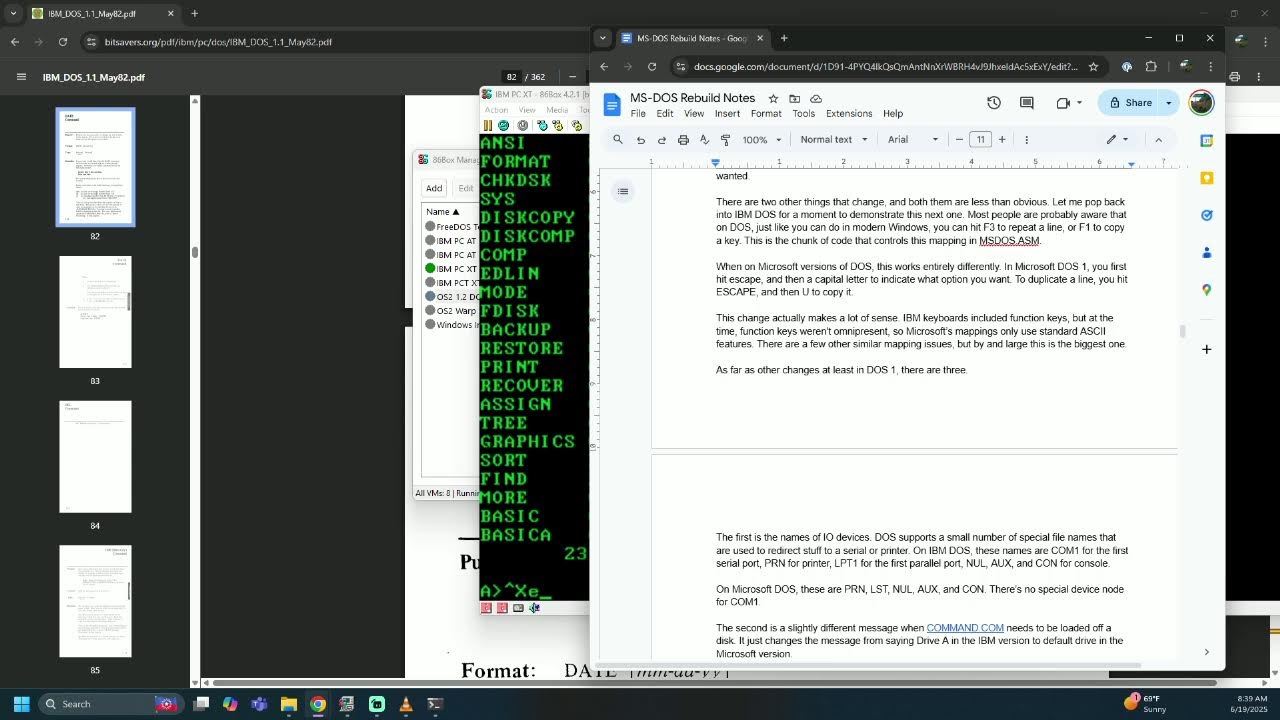Open the comments panel in Docs
The width and height of the screenshot is (1280, 720).
tap(1026, 103)
